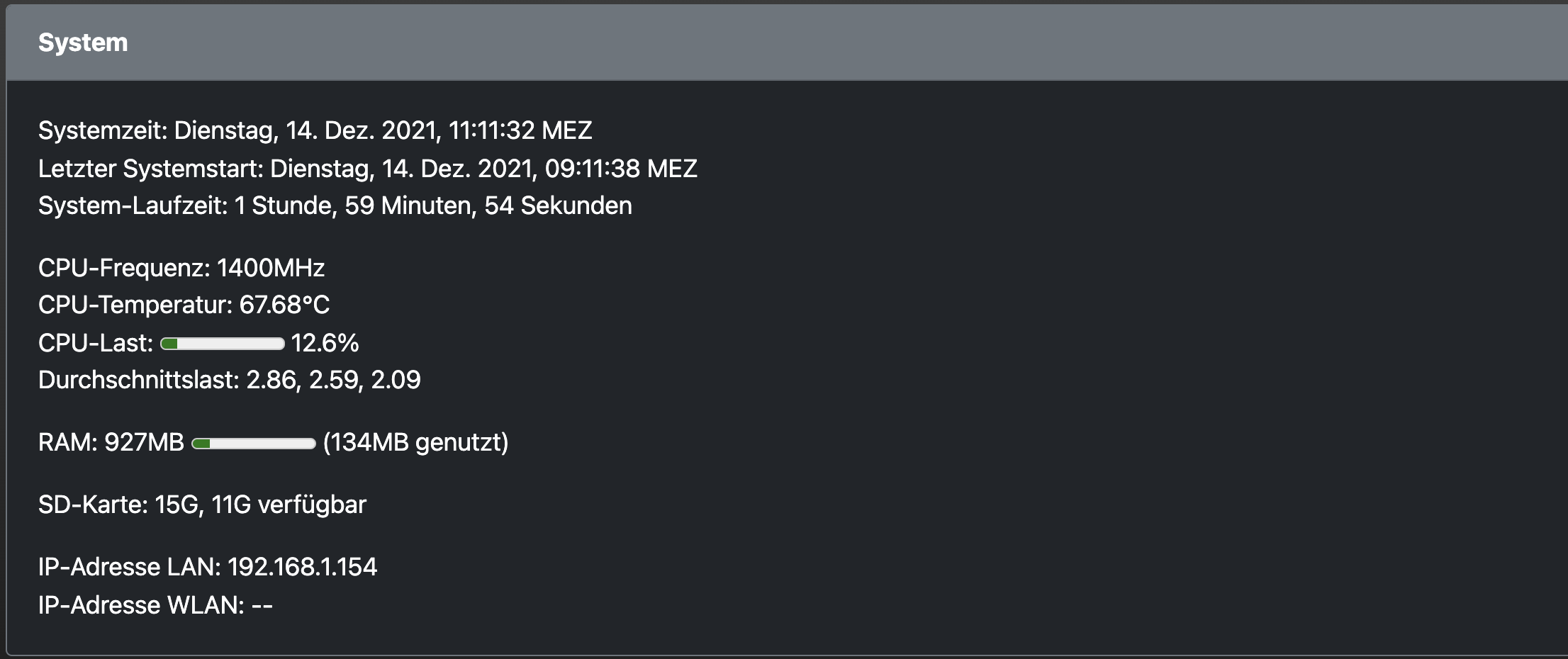Click the Systemzeit date line
The image size is (1568, 659).
click(x=315, y=130)
